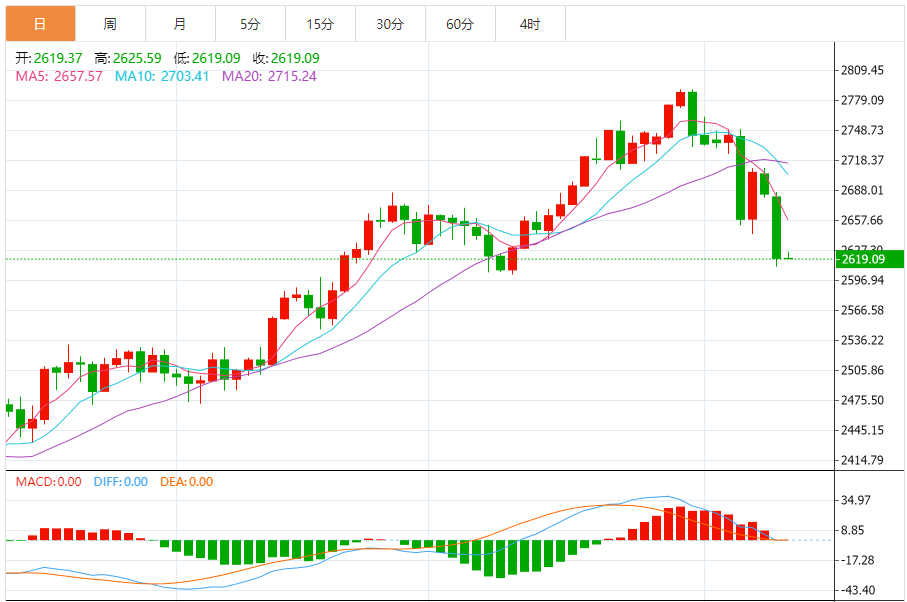Open the 15分 timeframe tab
The image size is (907, 602).
click(320, 24)
